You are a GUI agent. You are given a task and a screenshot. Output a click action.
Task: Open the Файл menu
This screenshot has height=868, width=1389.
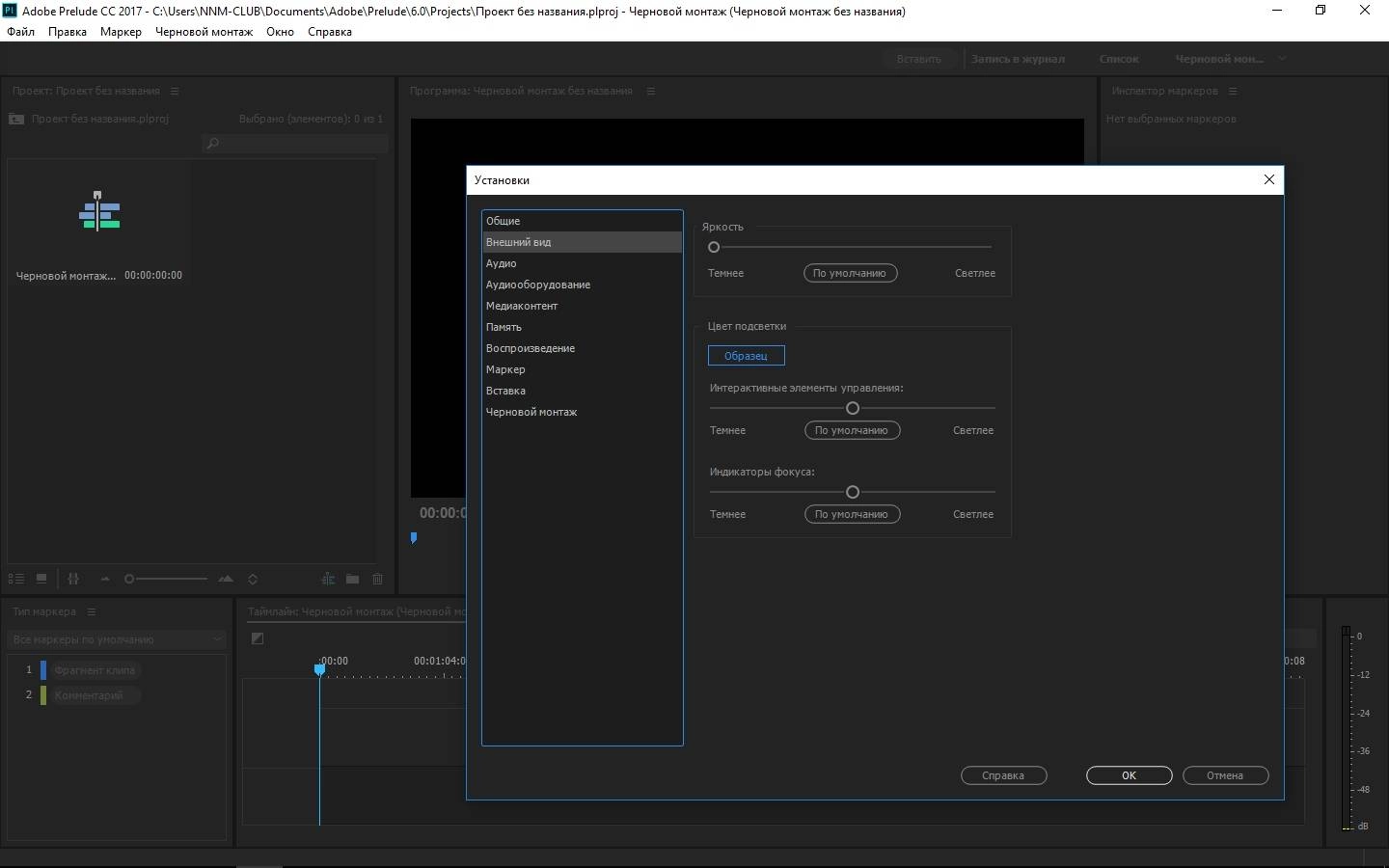pyautogui.click(x=20, y=32)
